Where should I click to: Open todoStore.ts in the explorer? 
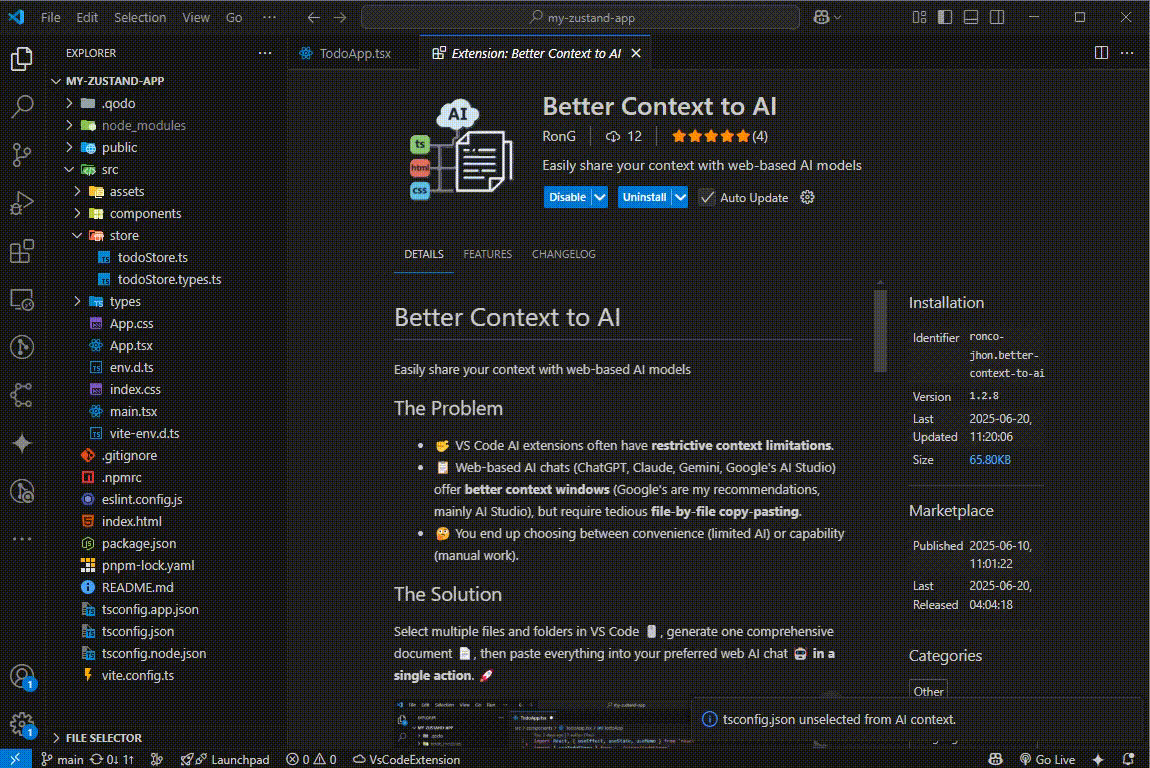coord(153,257)
